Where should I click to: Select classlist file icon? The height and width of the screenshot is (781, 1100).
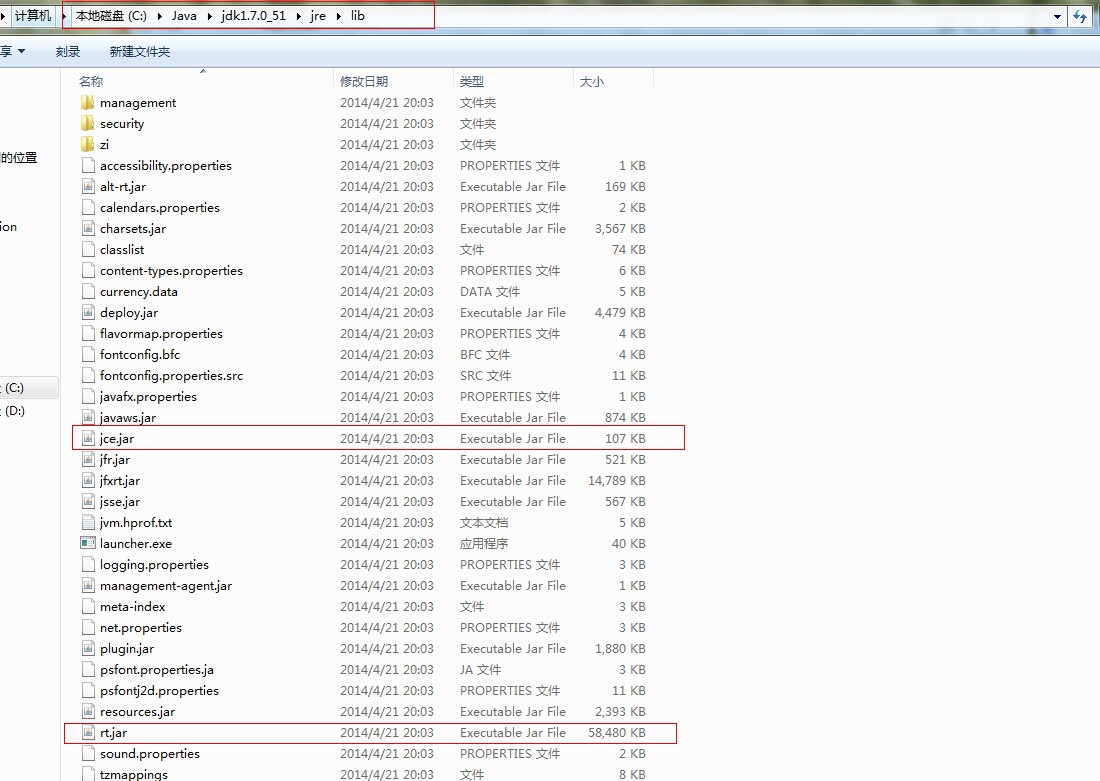(88, 250)
